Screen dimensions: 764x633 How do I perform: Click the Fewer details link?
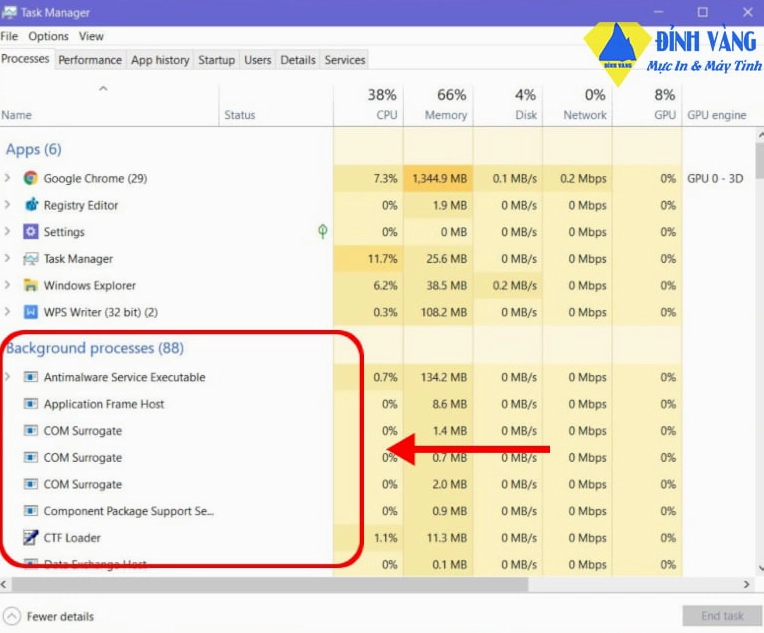[60, 616]
